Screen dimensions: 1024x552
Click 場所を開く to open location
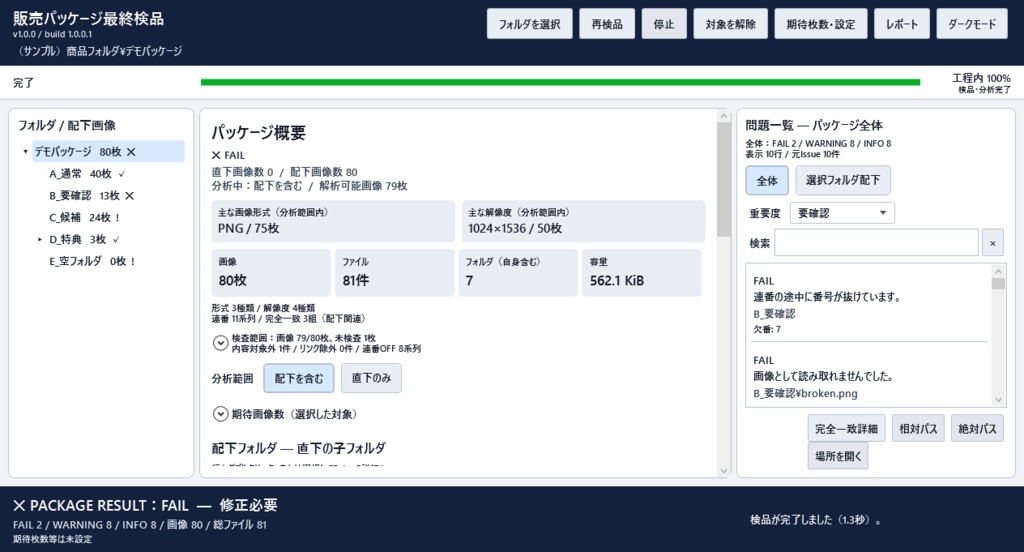[x=838, y=456]
